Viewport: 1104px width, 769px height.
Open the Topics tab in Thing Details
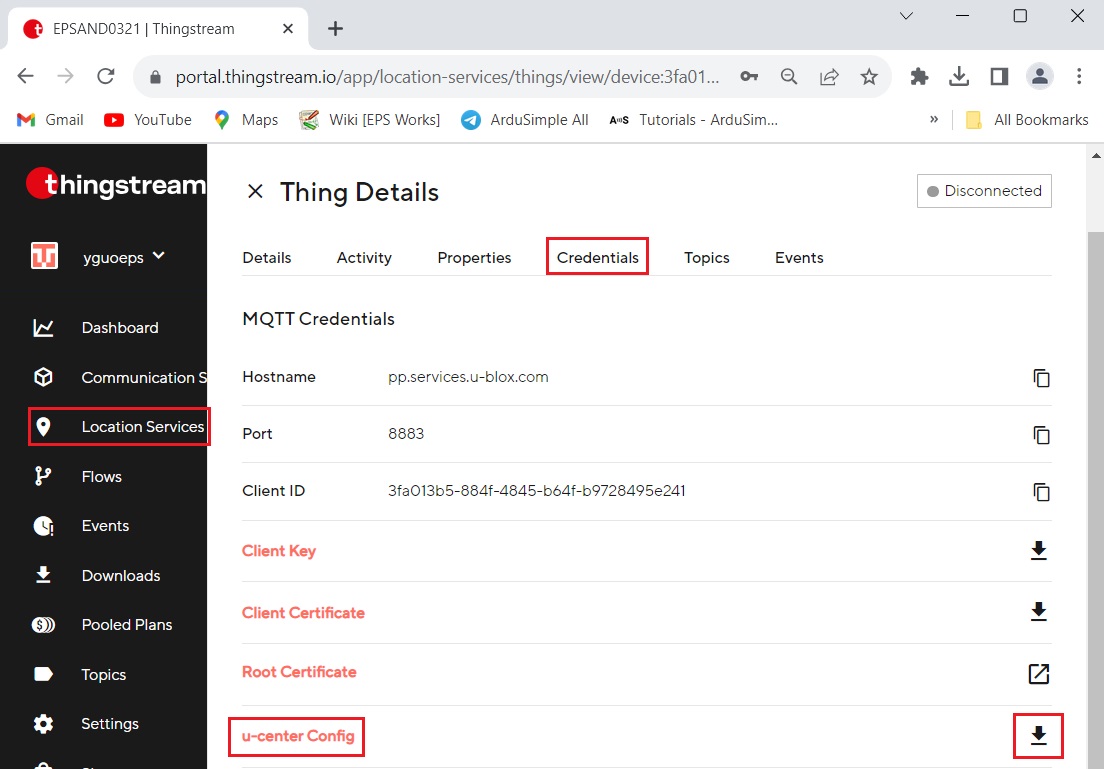pos(706,258)
